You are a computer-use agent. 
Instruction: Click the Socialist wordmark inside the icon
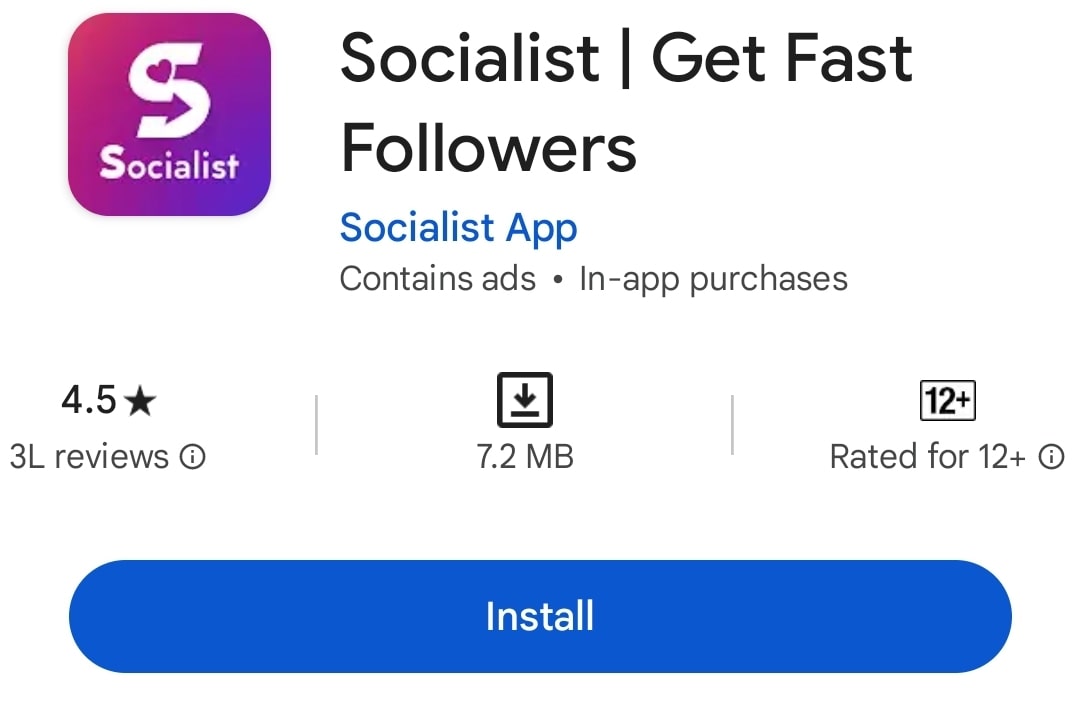169,164
